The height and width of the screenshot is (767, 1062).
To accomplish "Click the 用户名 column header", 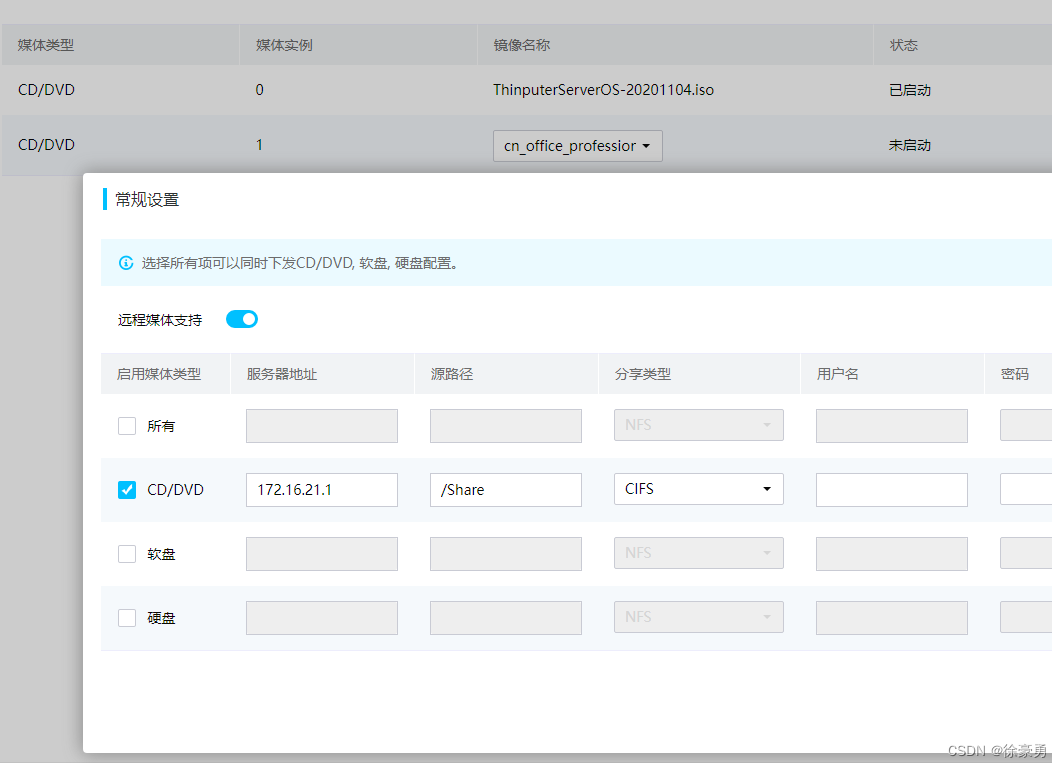I will 838,374.
